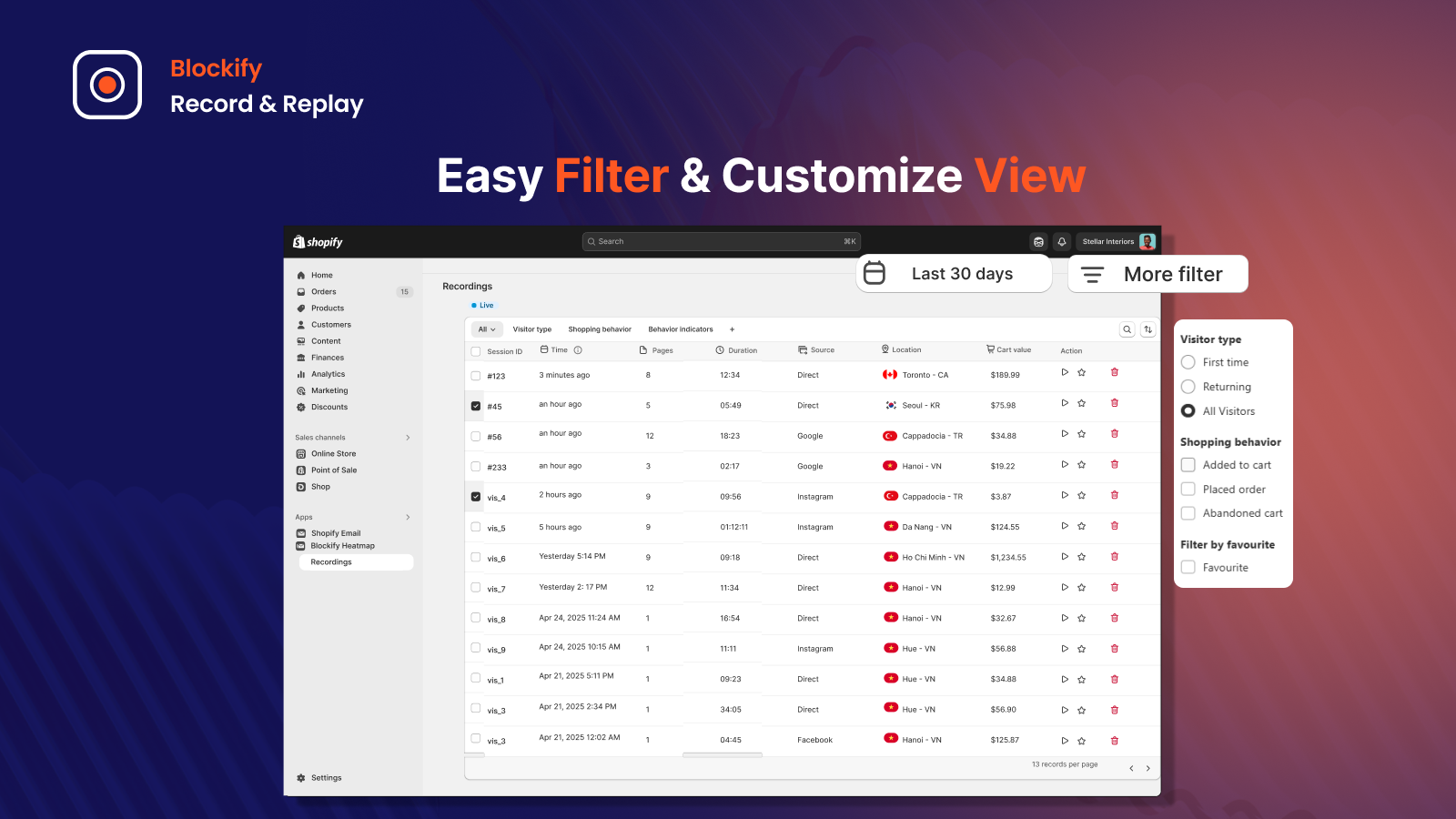Click the More filter button

click(x=1158, y=273)
